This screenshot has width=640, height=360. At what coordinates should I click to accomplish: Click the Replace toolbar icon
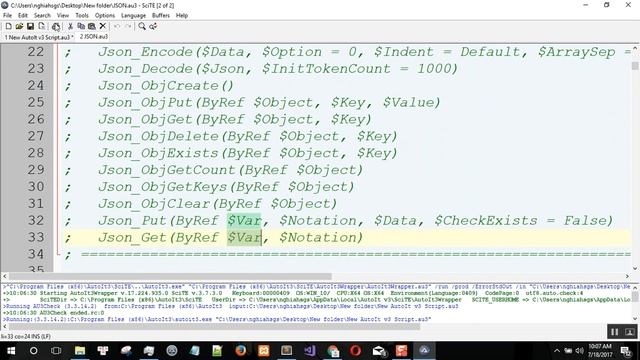coord(153,27)
